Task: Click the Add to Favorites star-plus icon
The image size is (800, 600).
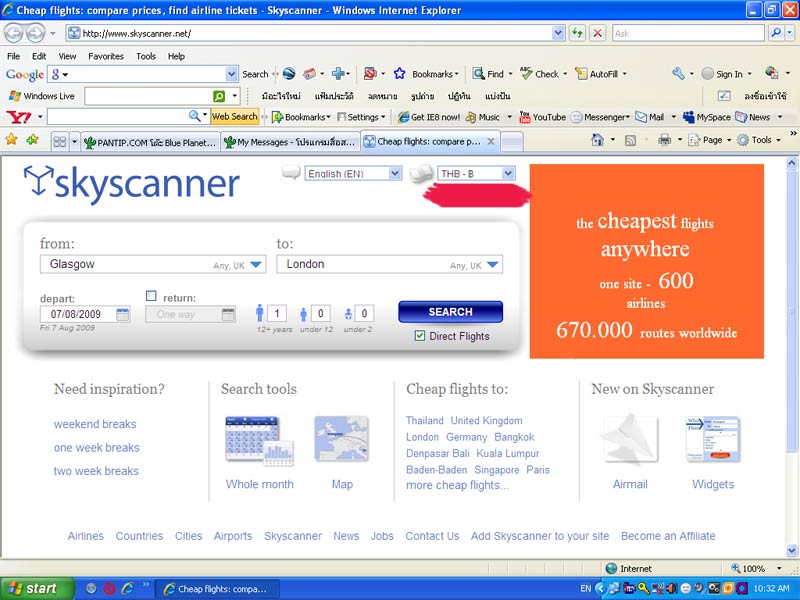Action: 33,140
